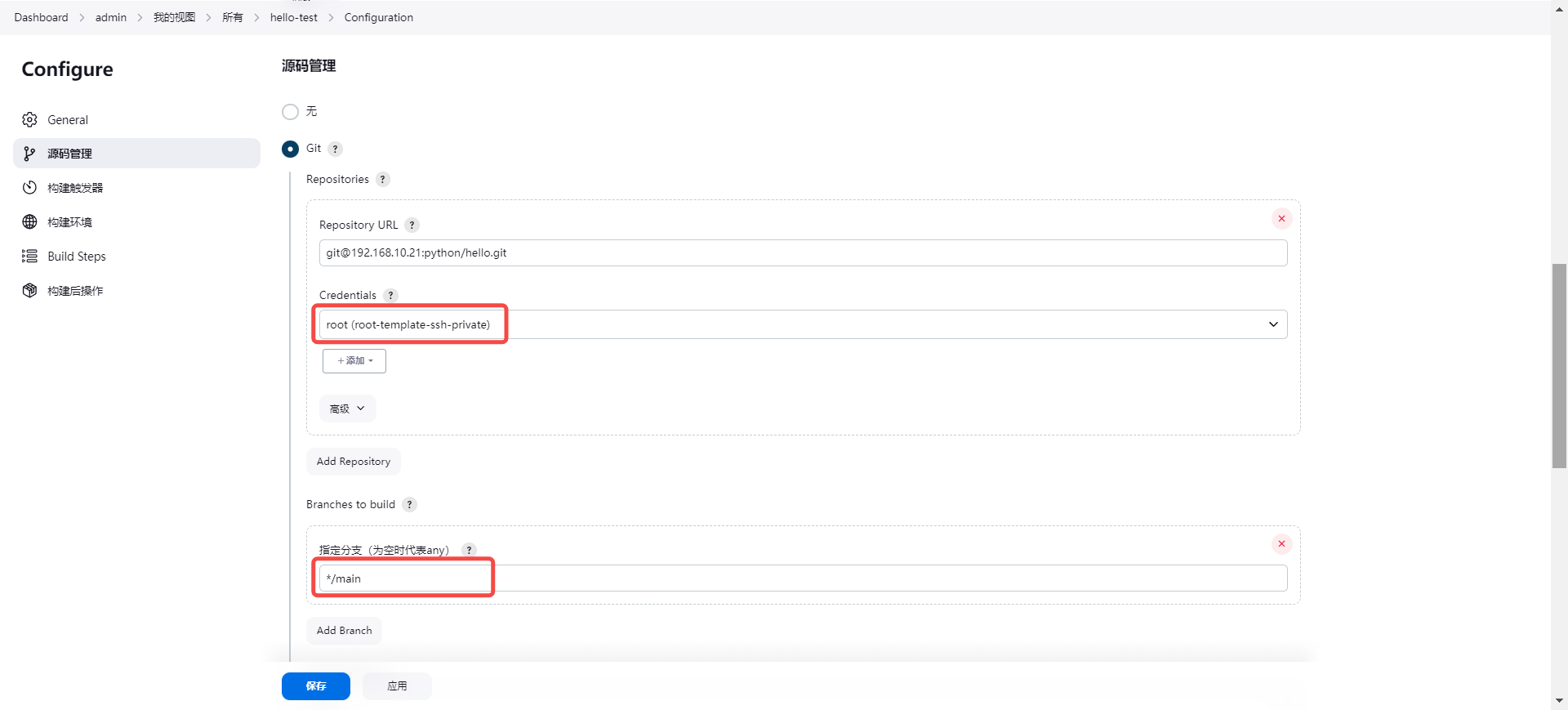This screenshot has height=710, width=1568.
Task: Click the 构建环境 globe icon
Action: 30,222
